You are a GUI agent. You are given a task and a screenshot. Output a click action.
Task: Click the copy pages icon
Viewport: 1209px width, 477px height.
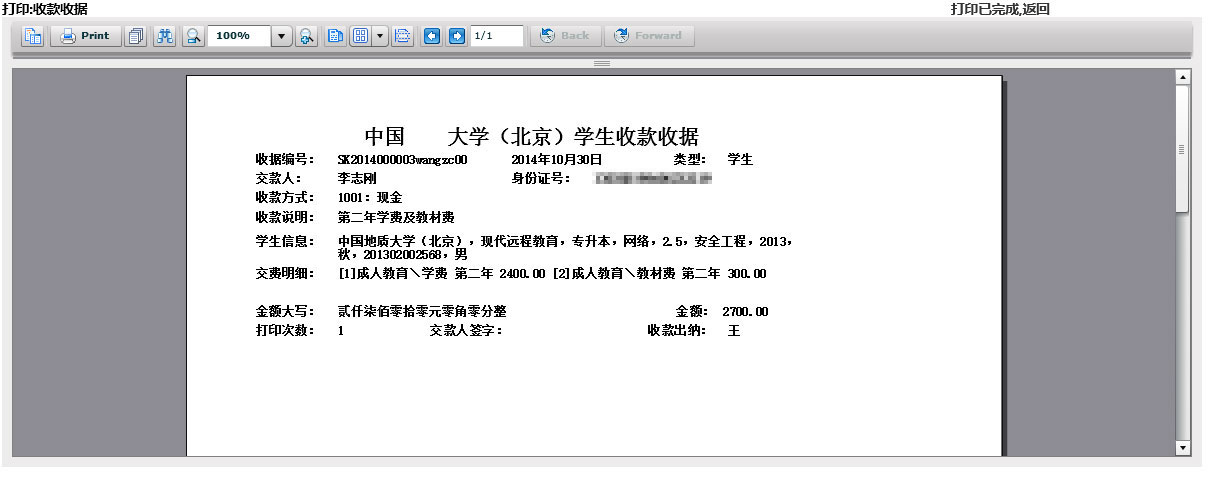[x=137, y=36]
